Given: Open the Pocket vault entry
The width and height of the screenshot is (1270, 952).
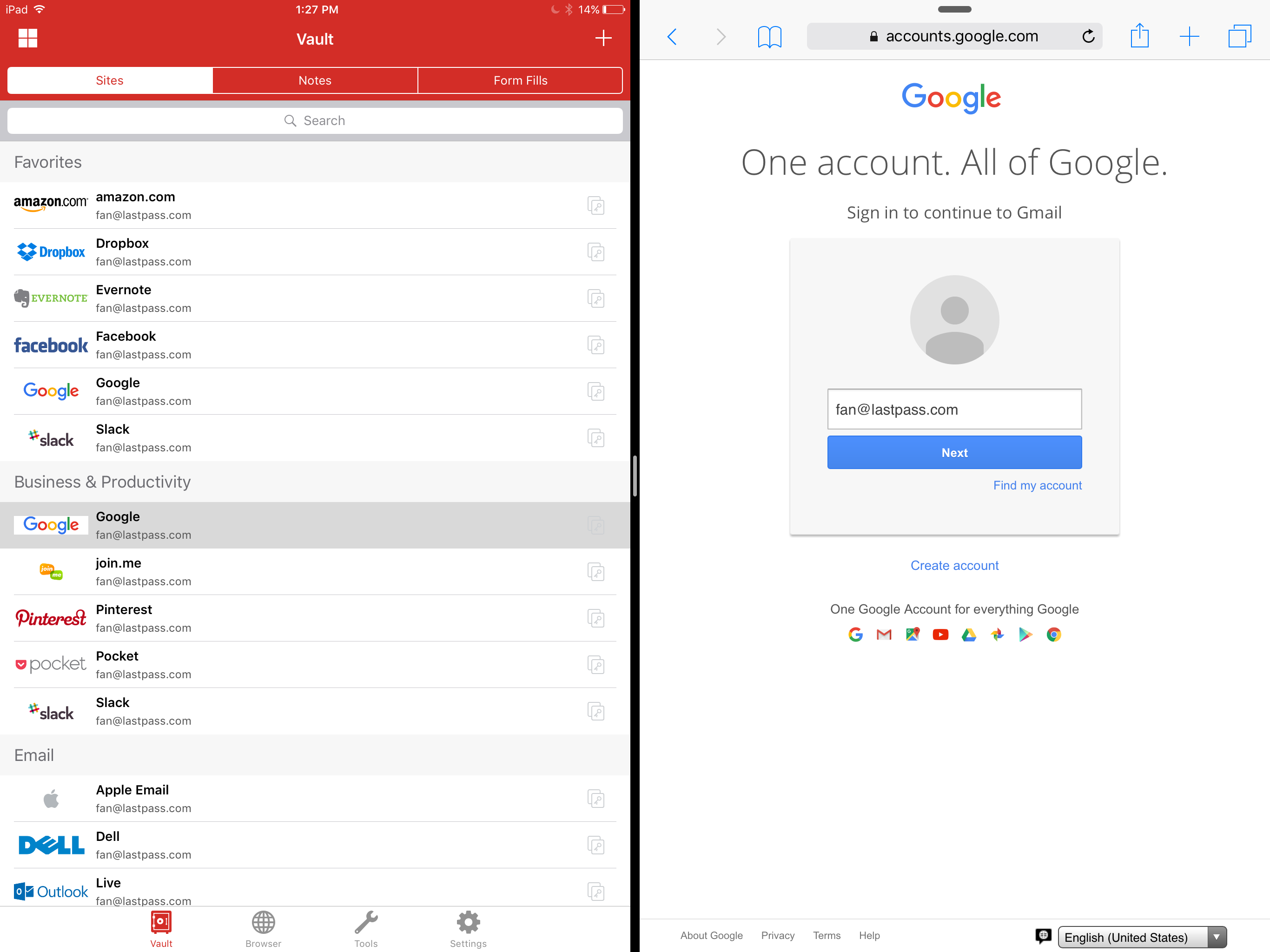Looking at the screenshot, I should (x=315, y=664).
